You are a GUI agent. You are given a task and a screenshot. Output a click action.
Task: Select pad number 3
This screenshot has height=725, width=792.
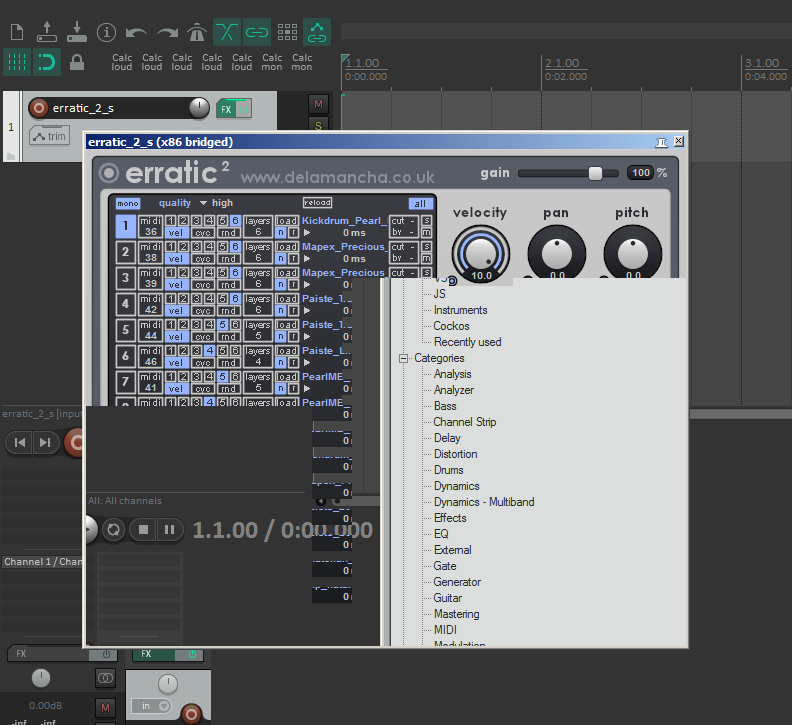[125, 278]
